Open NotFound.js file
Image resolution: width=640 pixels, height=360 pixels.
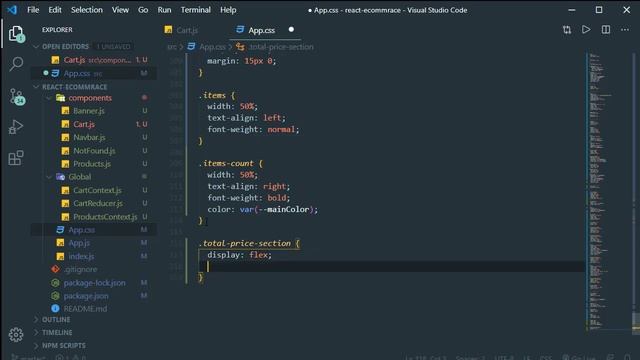(94, 151)
